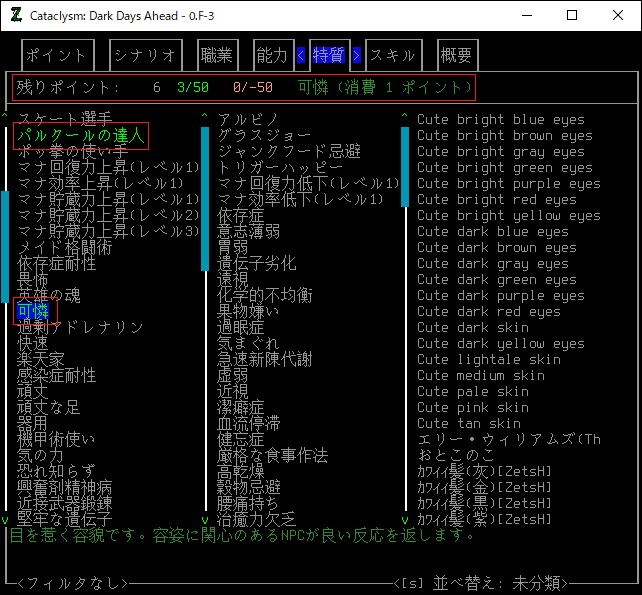Switch to the シナリオ tab
The width and height of the screenshot is (642, 595).
(144, 55)
